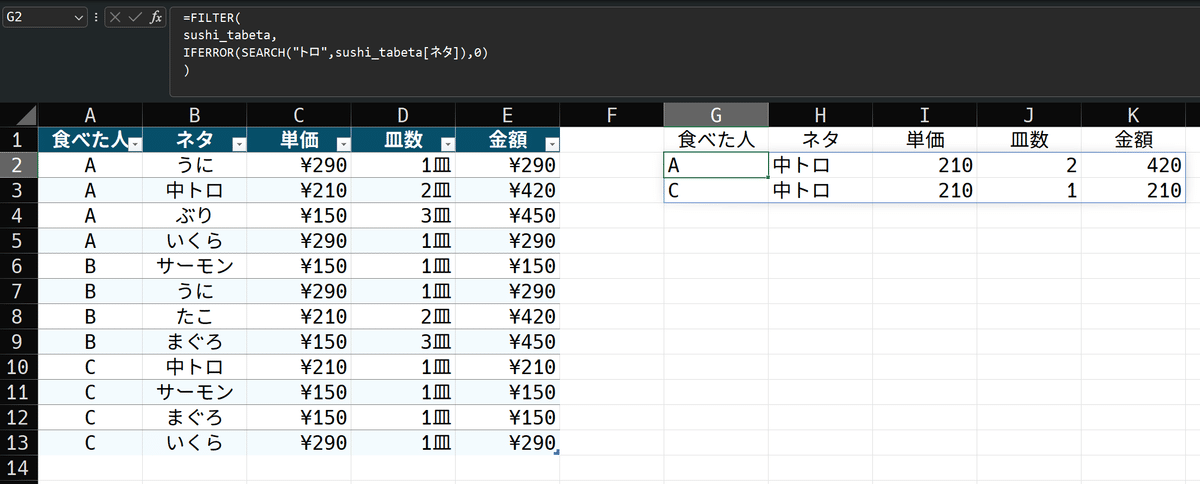Open the ネタ column filter dropdown
Image resolution: width=1200 pixels, height=484 pixels.
coord(239,143)
